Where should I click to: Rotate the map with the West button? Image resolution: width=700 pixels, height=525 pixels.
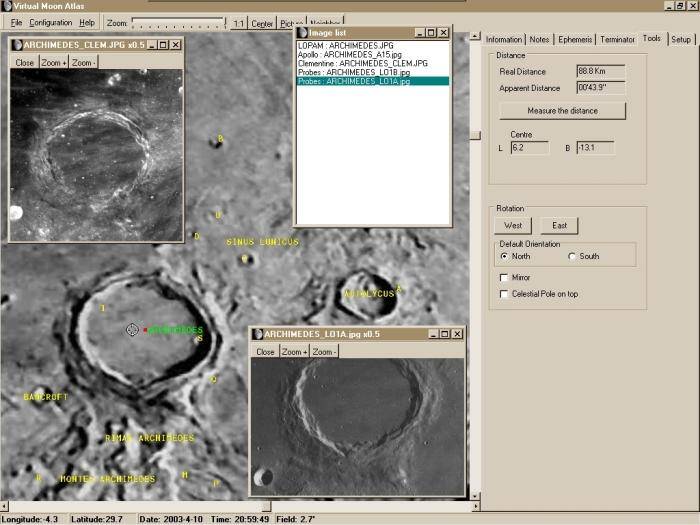click(513, 225)
